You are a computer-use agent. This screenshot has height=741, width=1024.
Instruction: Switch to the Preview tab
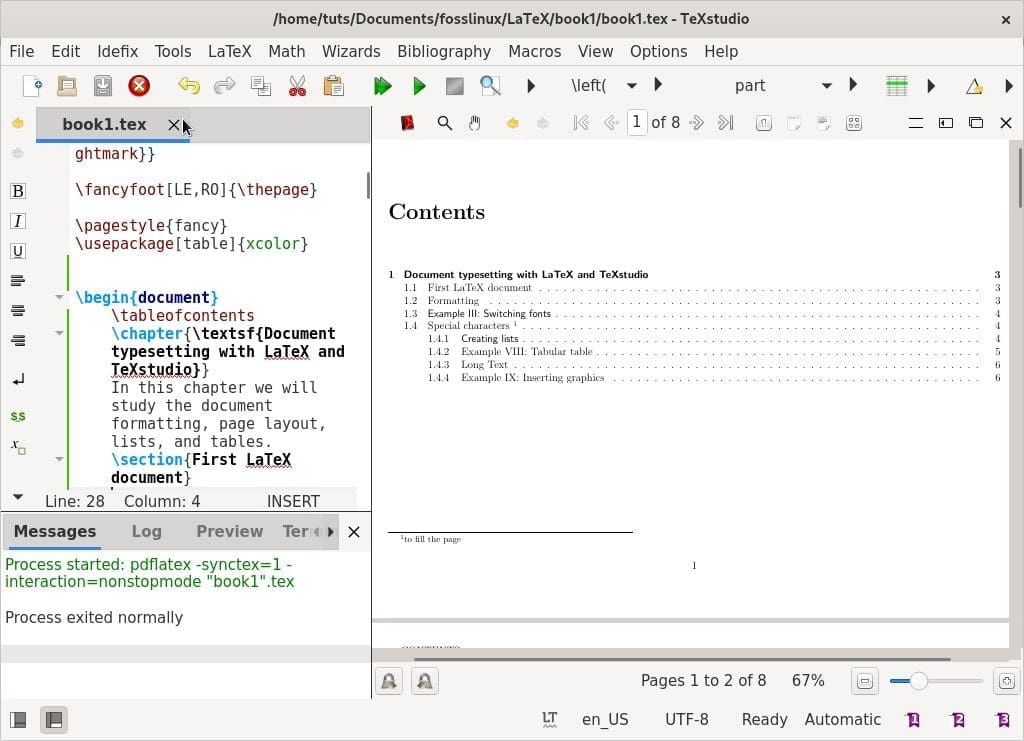tap(229, 531)
